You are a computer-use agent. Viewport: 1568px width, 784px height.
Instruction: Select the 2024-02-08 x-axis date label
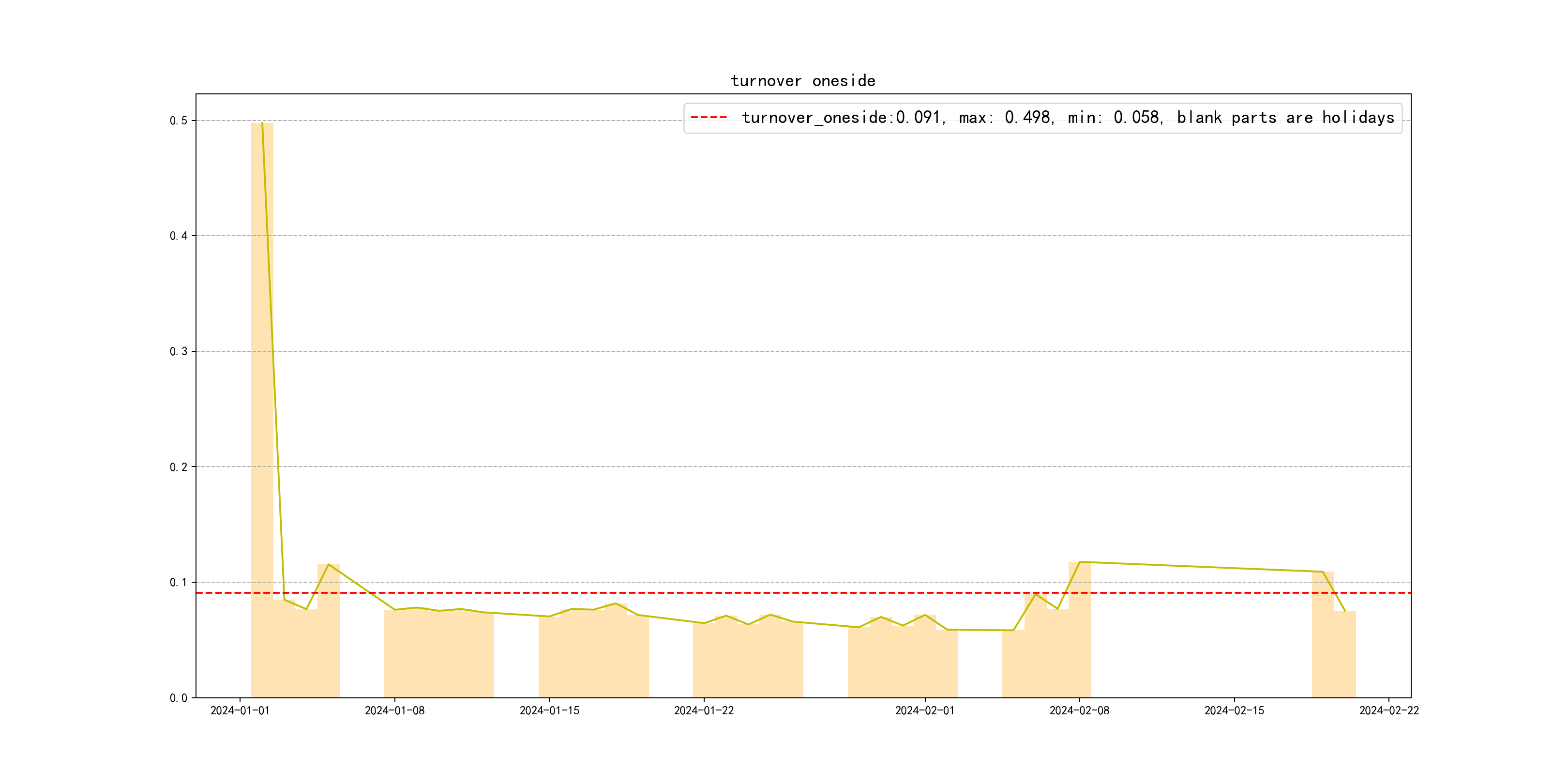tap(1079, 711)
